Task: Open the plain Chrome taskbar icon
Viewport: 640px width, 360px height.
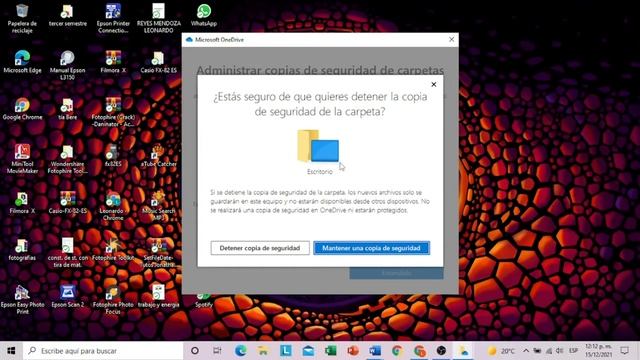Action: (x=397, y=351)
